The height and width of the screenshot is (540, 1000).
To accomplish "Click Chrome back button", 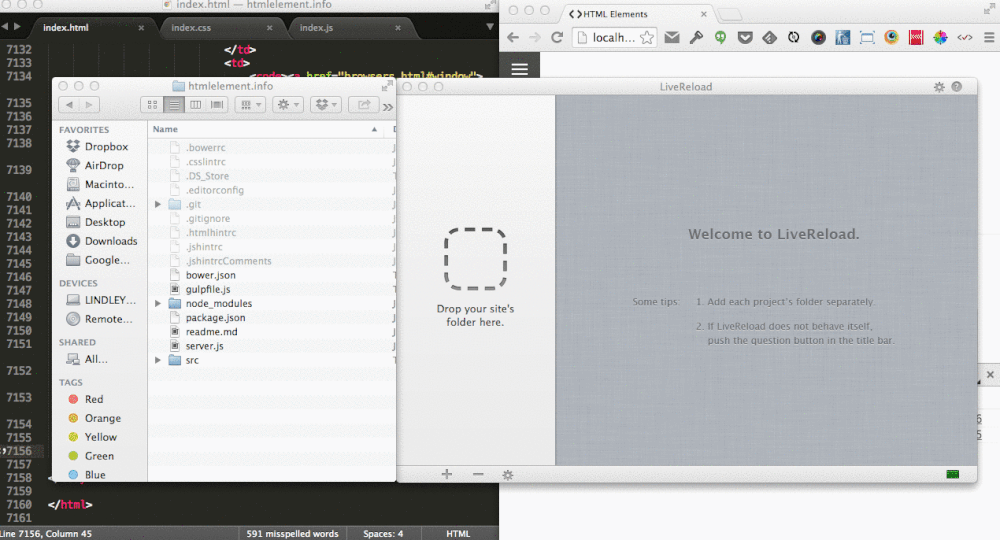I will click(513, 38).
